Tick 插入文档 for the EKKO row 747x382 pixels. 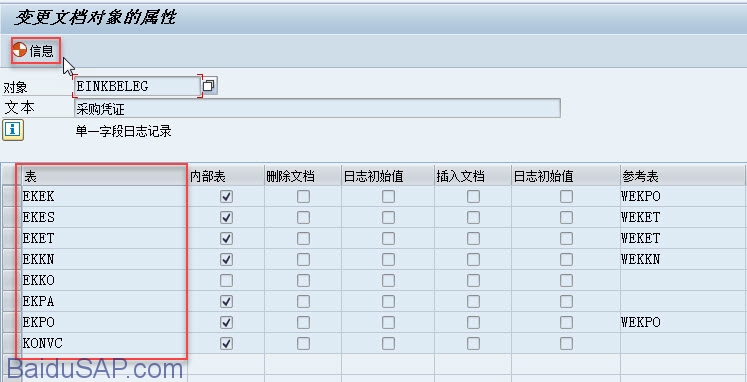[473, 280]
